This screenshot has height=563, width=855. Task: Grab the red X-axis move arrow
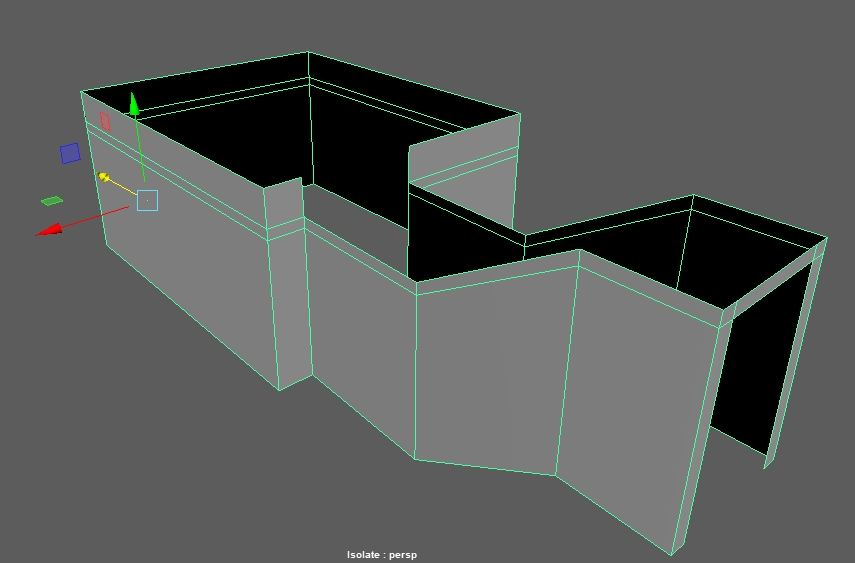click(x=49, y=230)
